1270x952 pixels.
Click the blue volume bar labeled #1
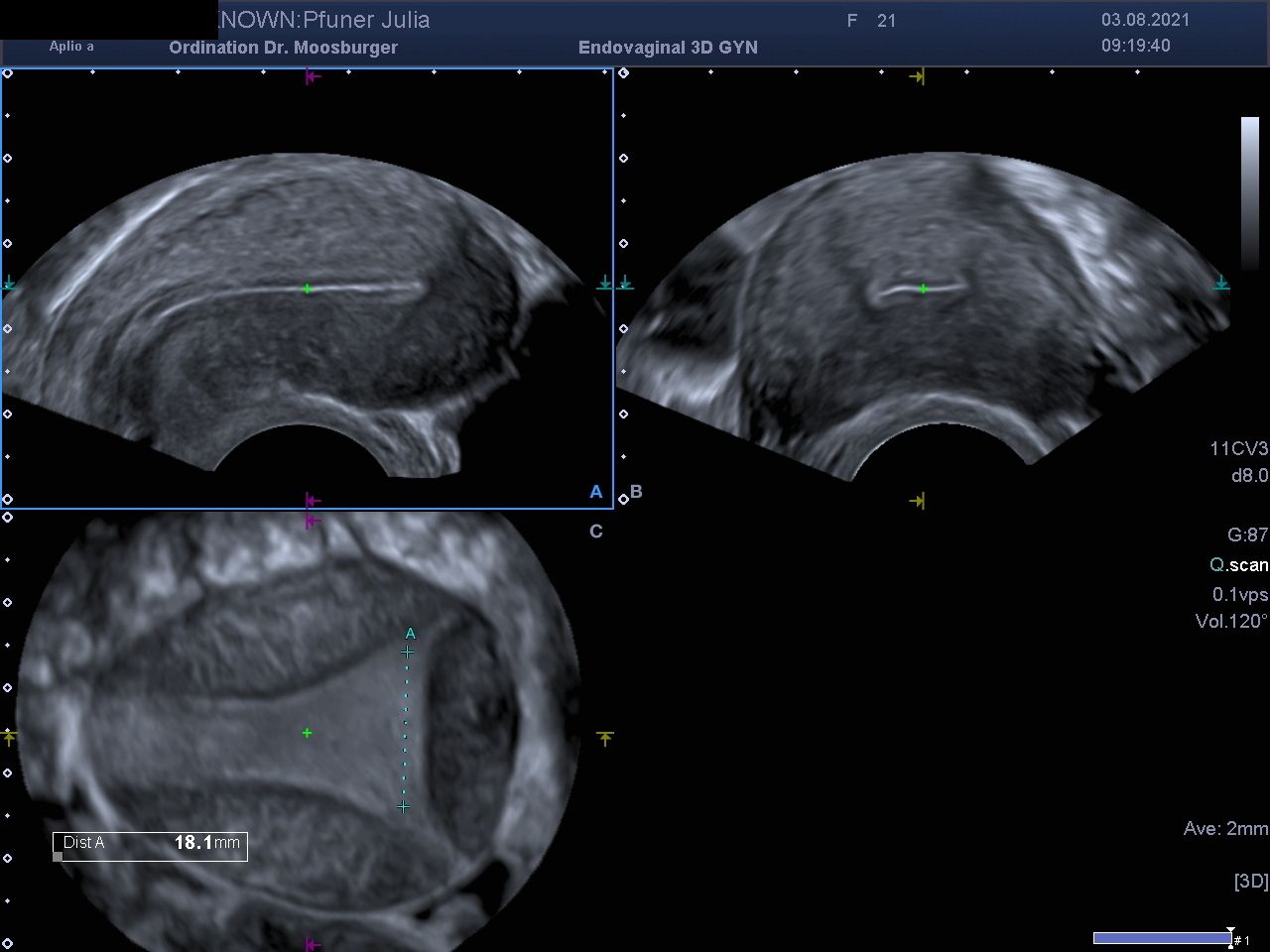1161,938
